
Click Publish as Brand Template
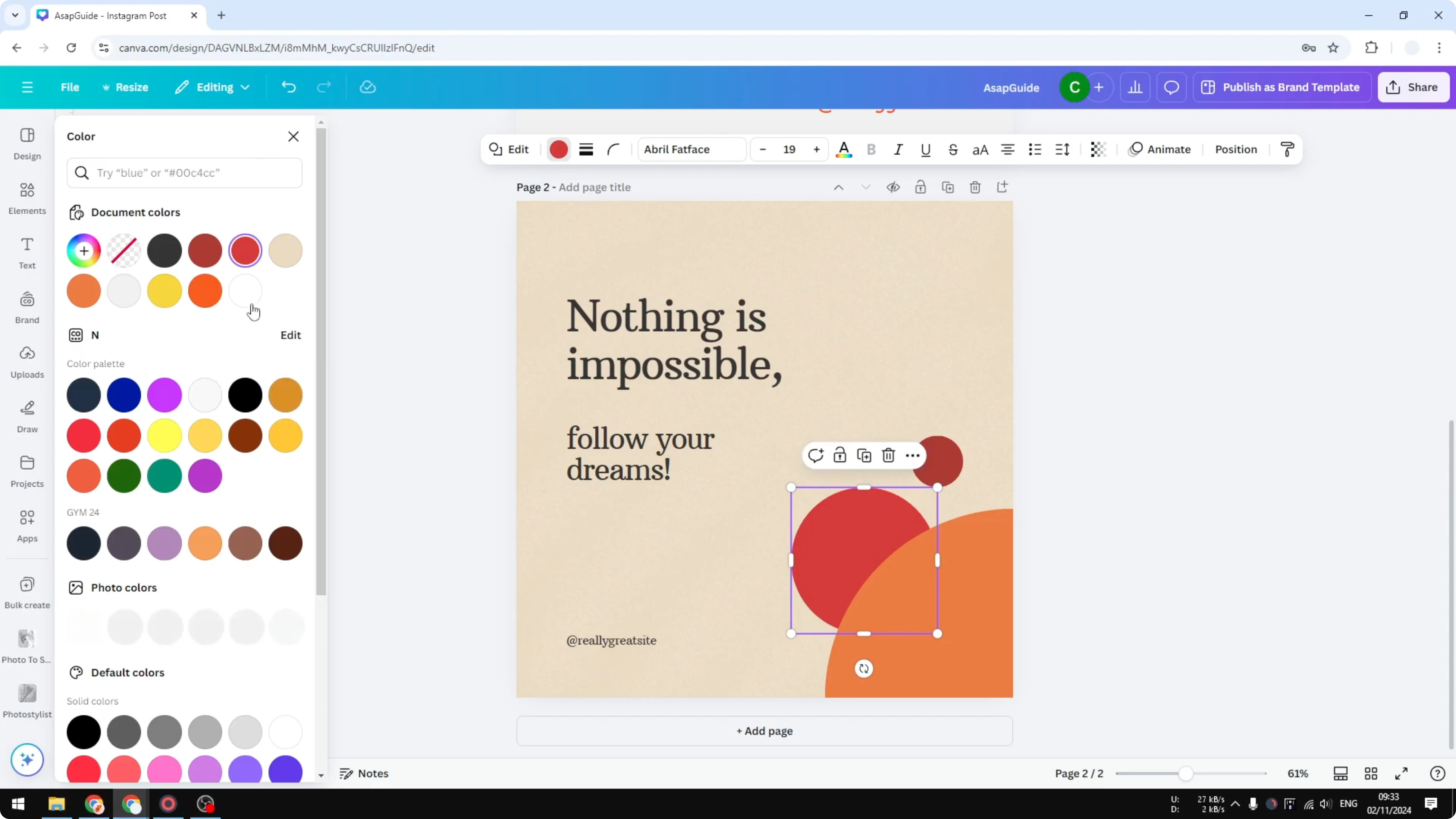pos(1282,87)
